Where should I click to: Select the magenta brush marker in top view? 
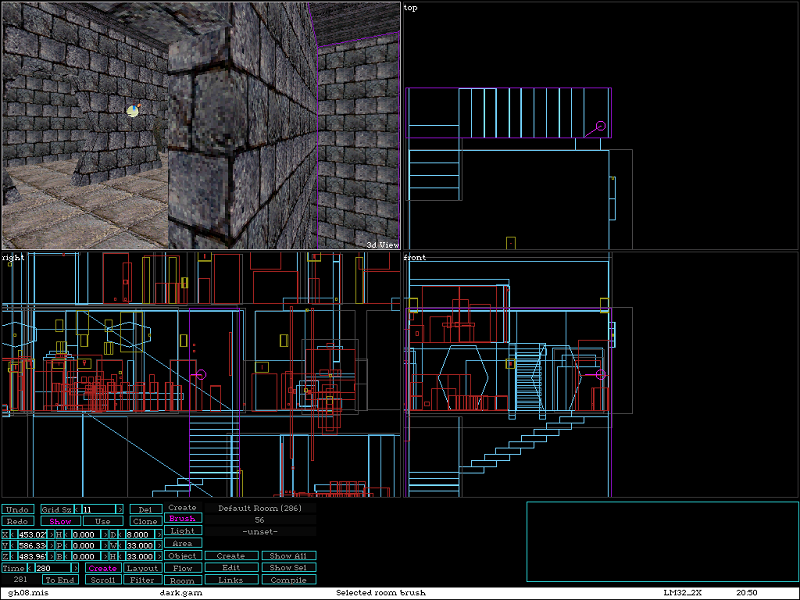[601, 127]
